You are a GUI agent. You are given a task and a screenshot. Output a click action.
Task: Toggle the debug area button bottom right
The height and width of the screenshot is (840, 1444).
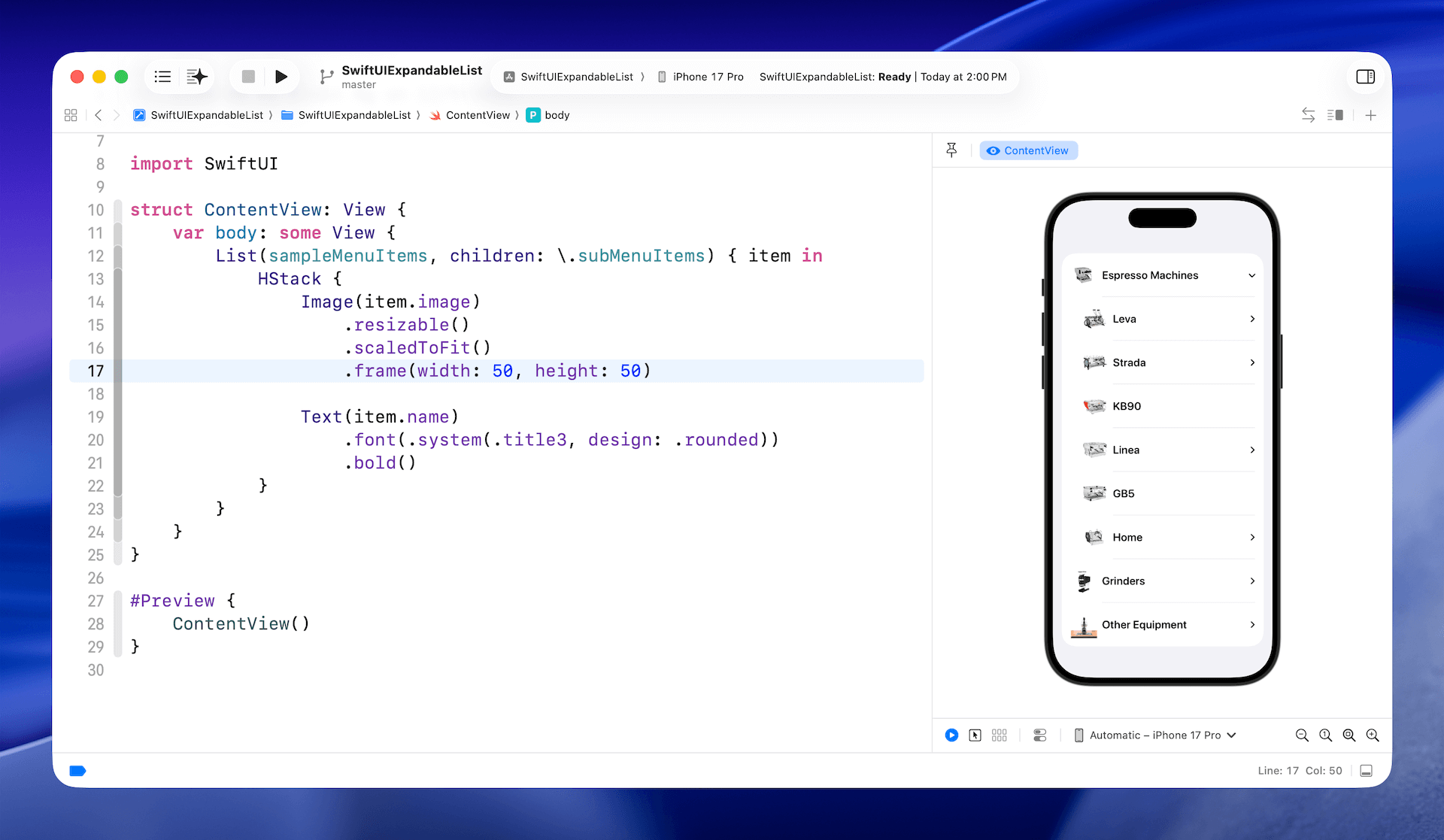tap(1367, 771)
